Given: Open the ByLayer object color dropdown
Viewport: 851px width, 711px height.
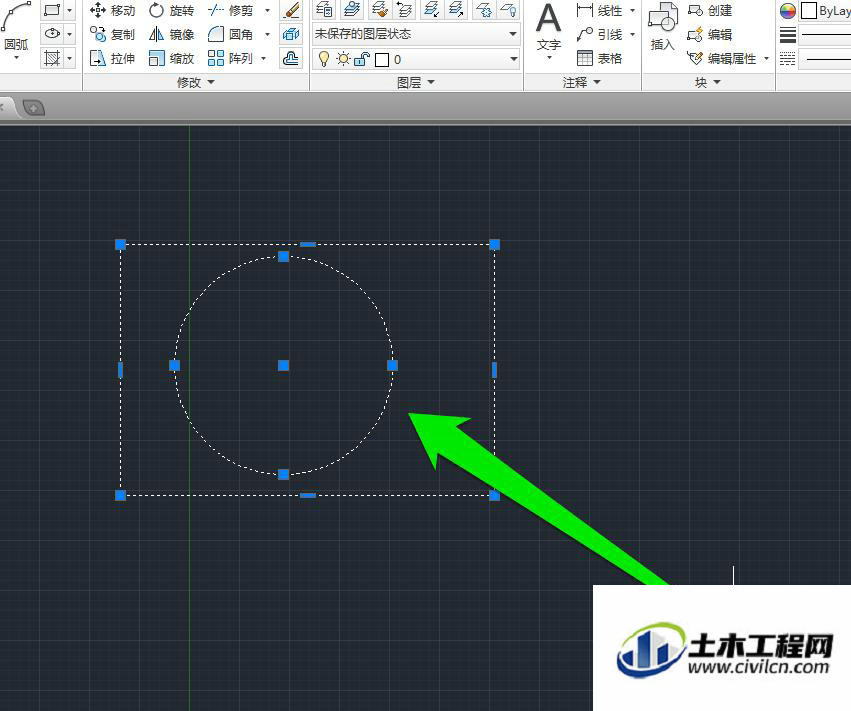Looking at the screenshot, I should point(825,10).
